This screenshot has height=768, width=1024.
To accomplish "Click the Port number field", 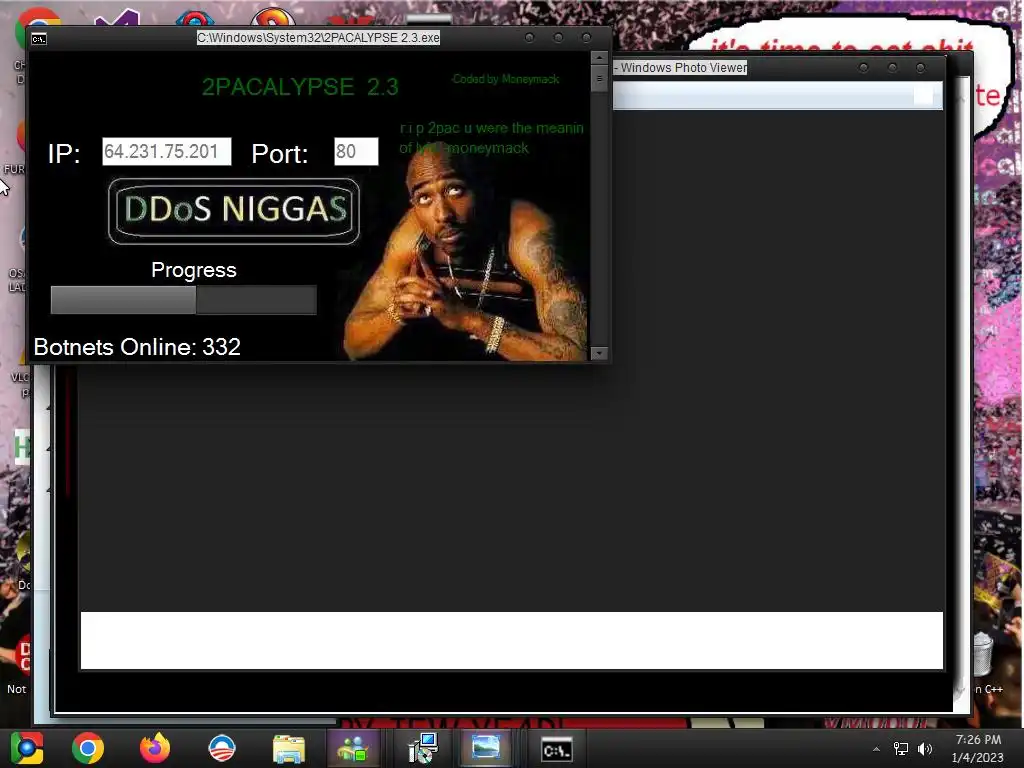I will [356, 152].
